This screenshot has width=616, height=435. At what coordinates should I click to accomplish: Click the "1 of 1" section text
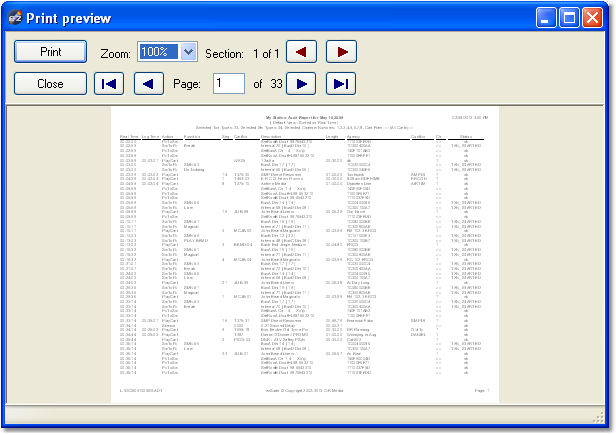click(266, 53)
